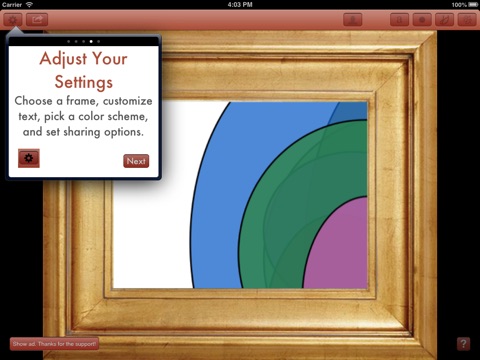This screenshot has width=480, height=360.
Task: Select the highlighted fourth page dot
Action: point(91,42)
